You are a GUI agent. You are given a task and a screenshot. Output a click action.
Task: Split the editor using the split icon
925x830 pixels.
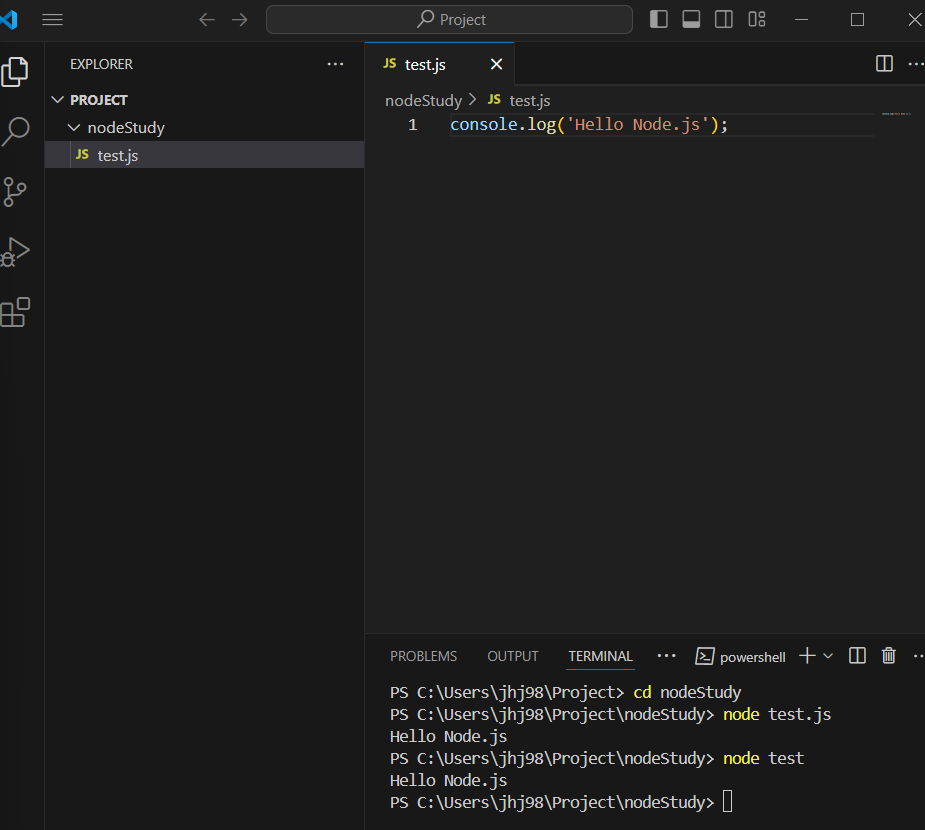coord(884,63)
